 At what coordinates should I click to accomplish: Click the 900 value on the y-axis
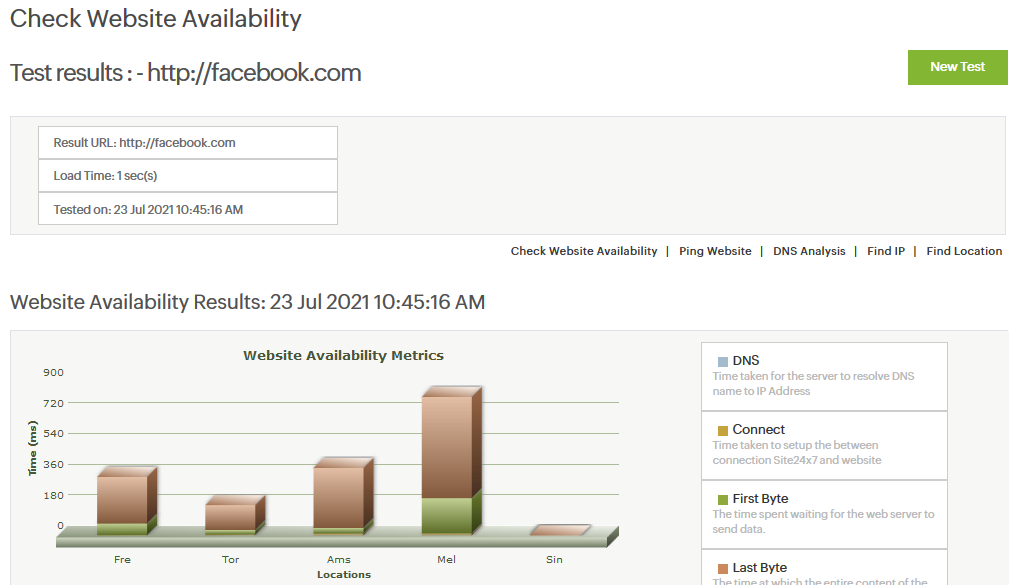click(53, 373)
